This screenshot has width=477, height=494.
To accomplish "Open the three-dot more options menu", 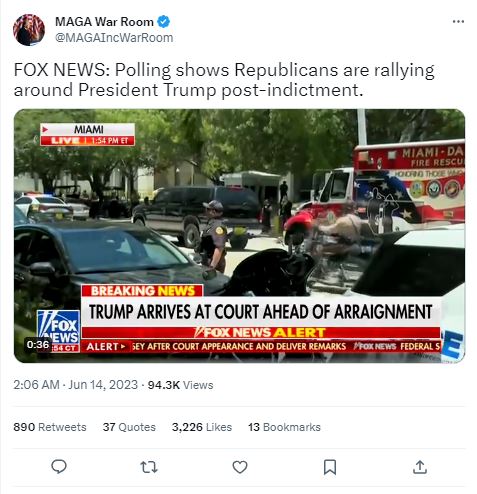I will [458, 21].
